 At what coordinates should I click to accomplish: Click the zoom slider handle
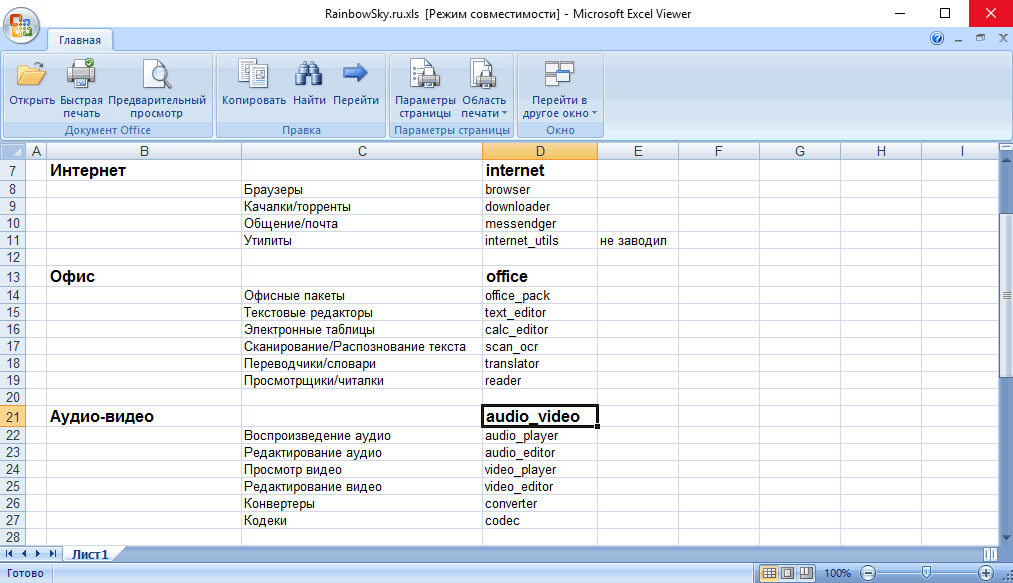pyautogui.click(x=926, y=573)
